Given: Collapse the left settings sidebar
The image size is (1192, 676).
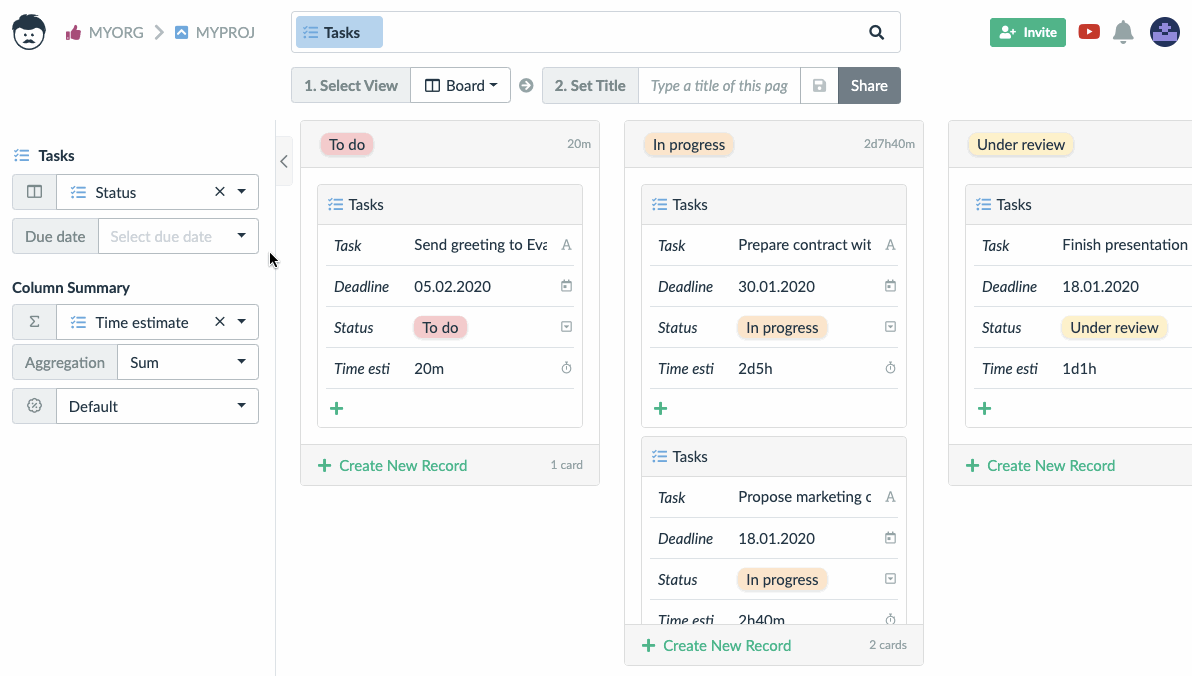Looking at the screenshot, I should point(284,161).
